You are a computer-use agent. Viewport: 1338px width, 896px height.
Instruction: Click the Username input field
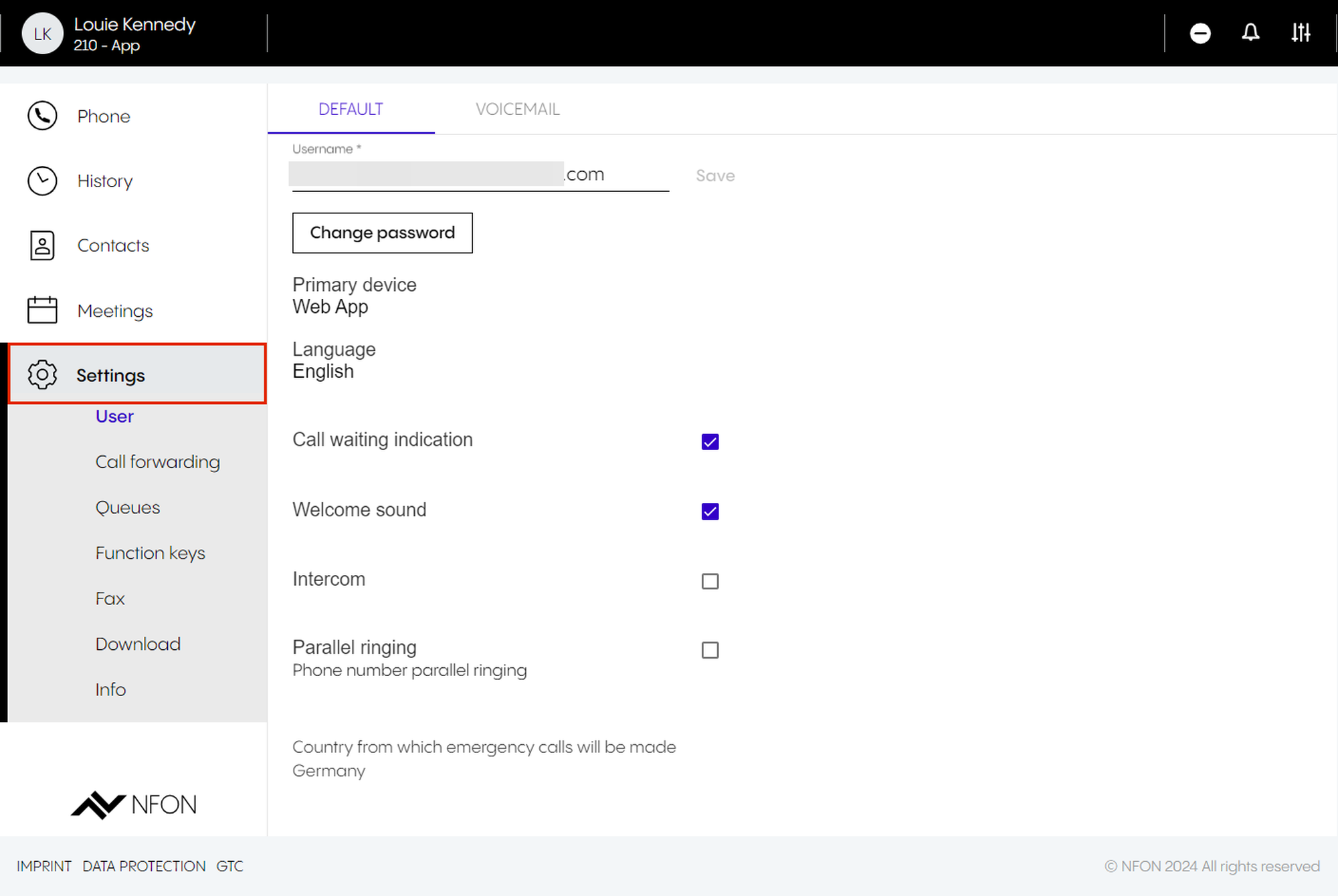[480, 175]
